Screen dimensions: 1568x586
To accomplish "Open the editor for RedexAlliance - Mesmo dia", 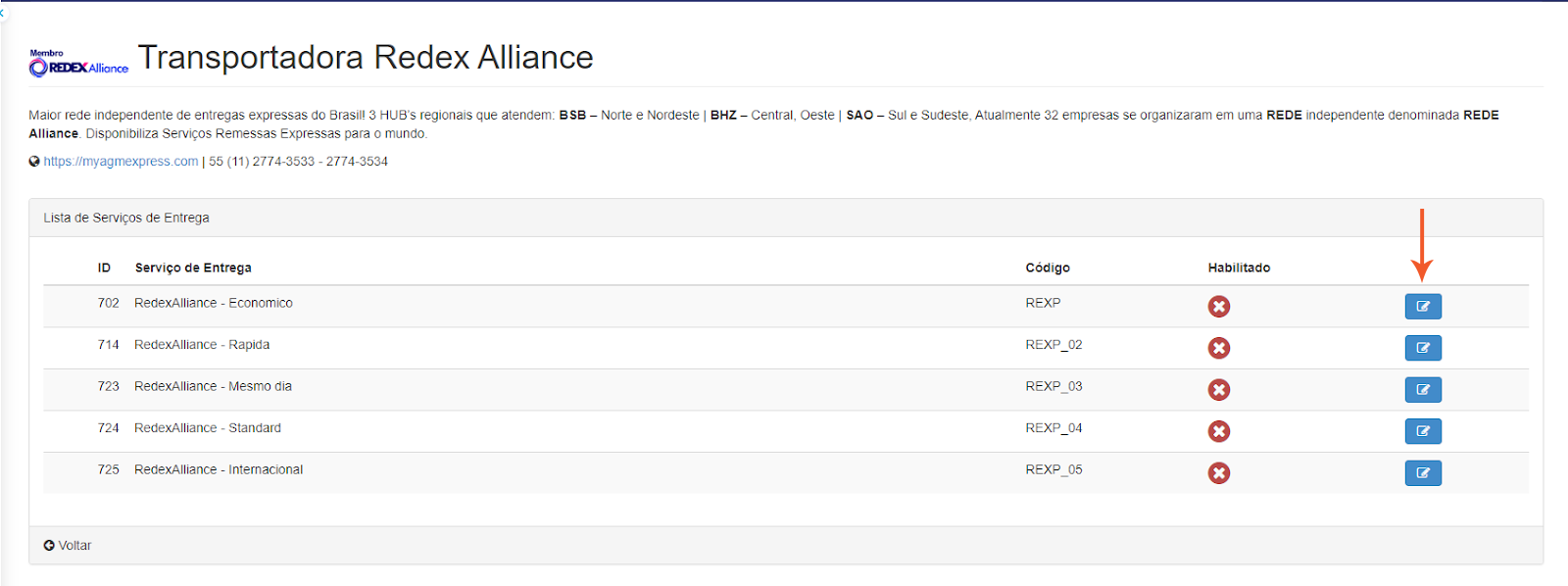I will (x=1422, y=390).
